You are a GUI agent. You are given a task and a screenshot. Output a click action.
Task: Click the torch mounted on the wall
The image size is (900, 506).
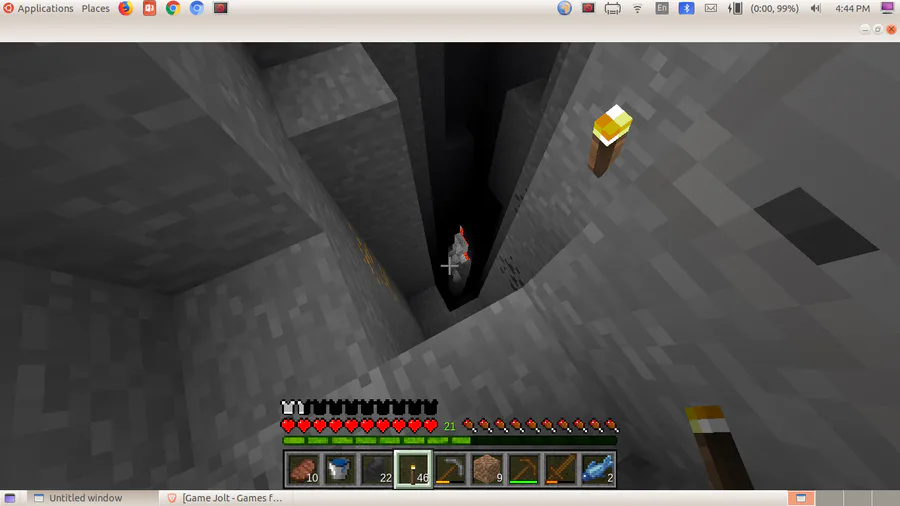point(610,140)
